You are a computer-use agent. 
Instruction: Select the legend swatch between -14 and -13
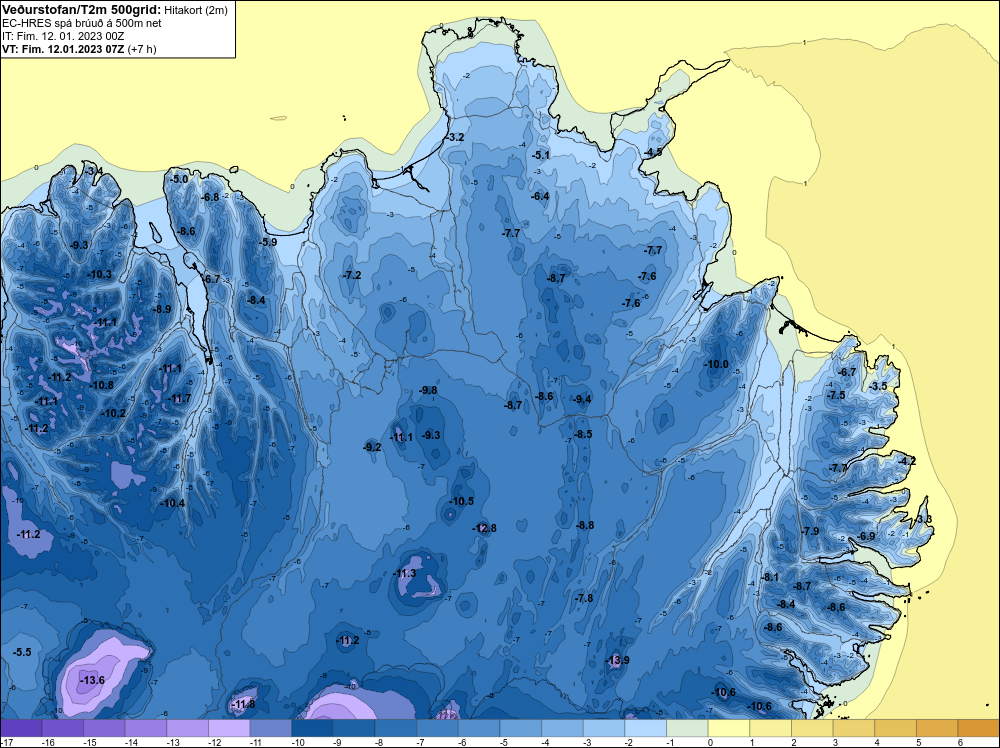146,728
